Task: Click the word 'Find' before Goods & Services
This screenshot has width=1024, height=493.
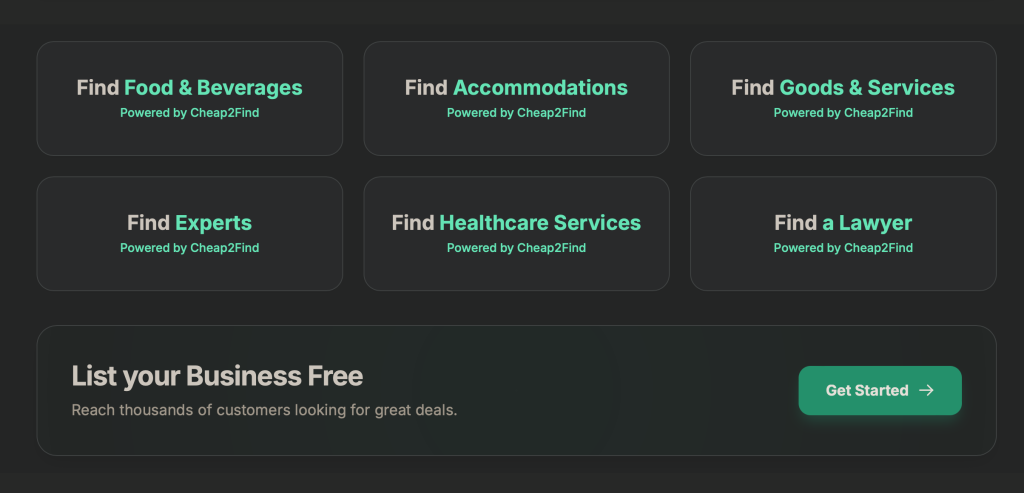Action: tap(753, 88)
